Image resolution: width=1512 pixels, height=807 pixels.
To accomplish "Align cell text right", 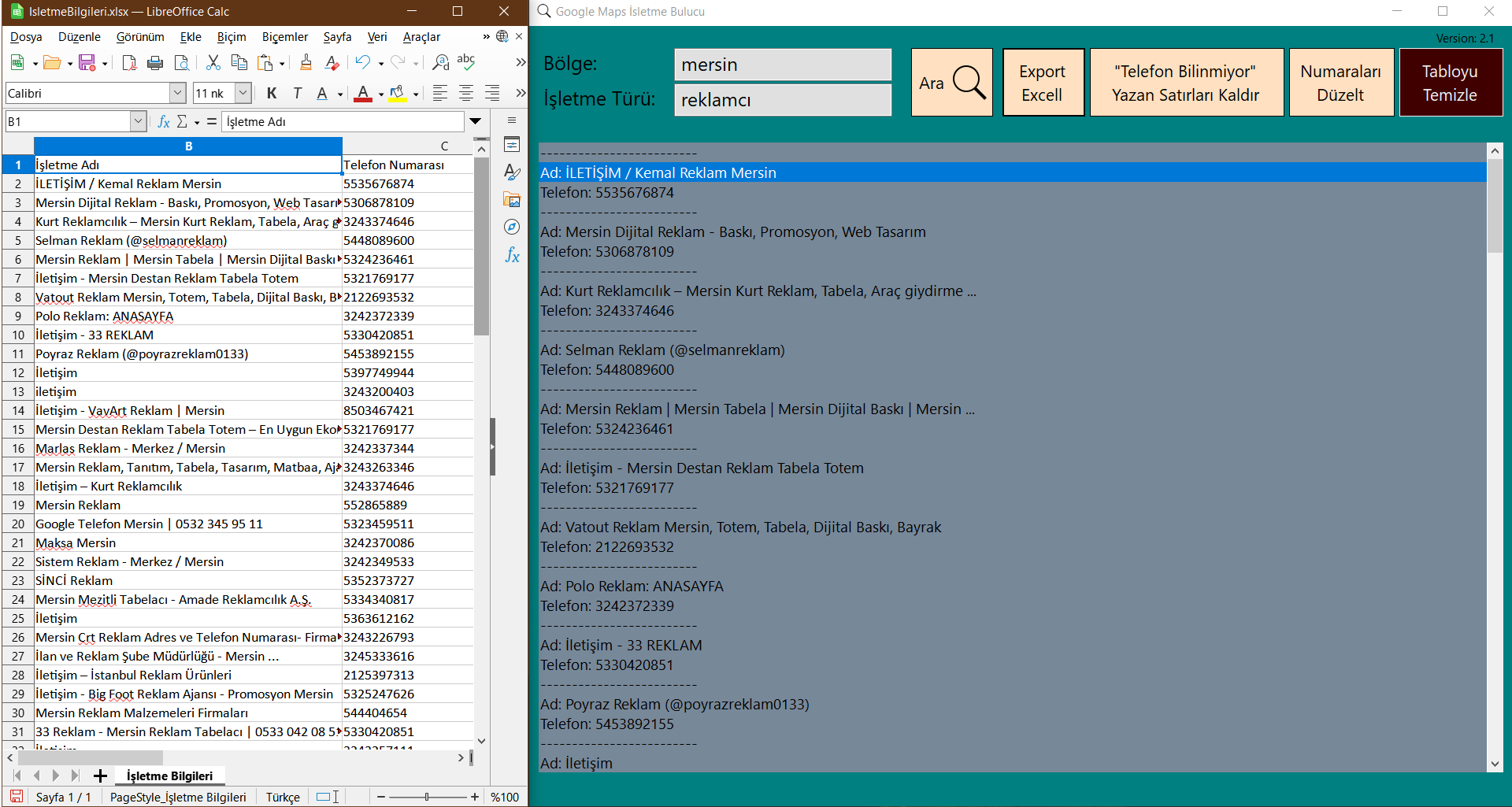I will (x=492, y=93).
